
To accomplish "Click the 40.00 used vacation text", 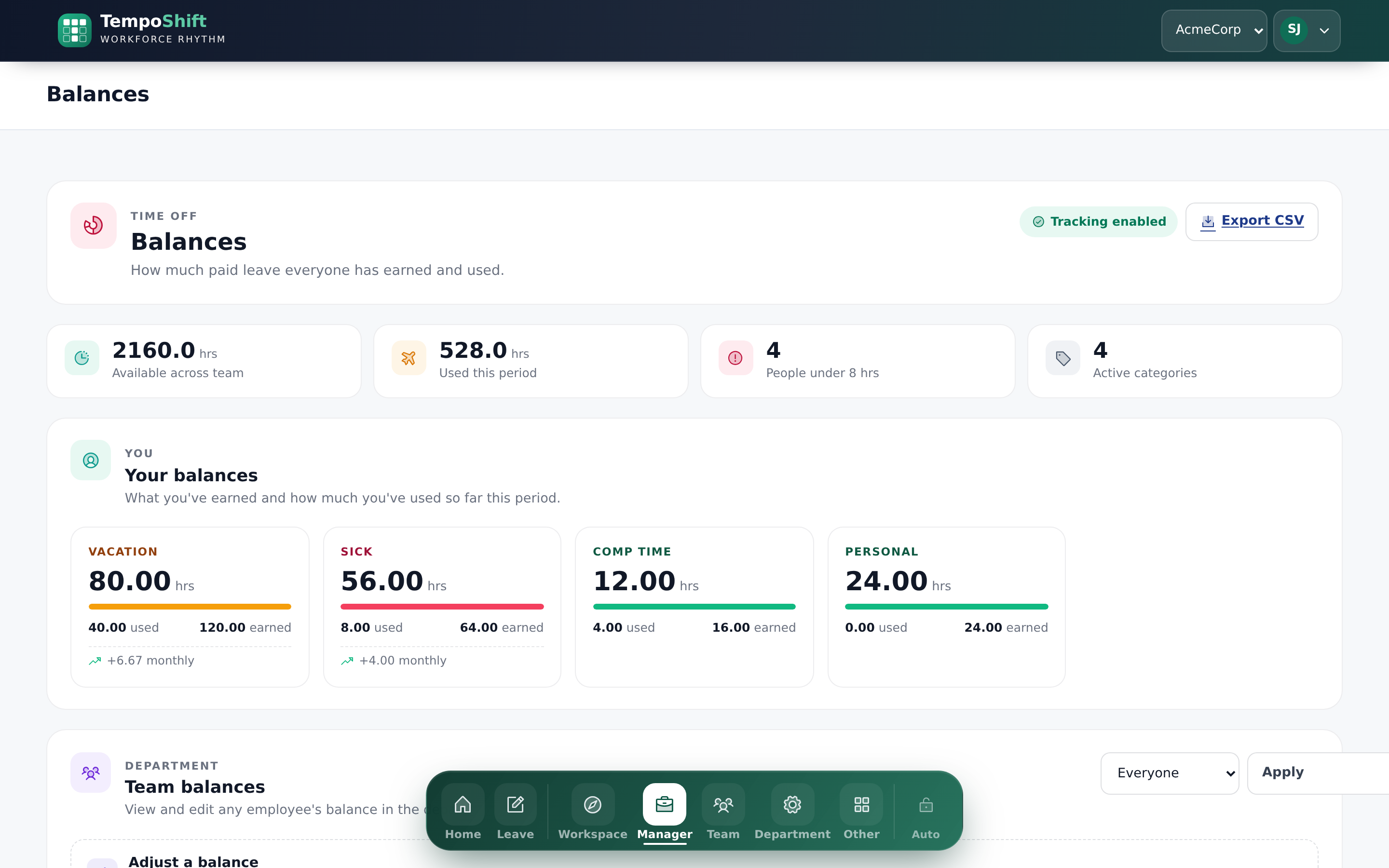I will coord(123,627).
